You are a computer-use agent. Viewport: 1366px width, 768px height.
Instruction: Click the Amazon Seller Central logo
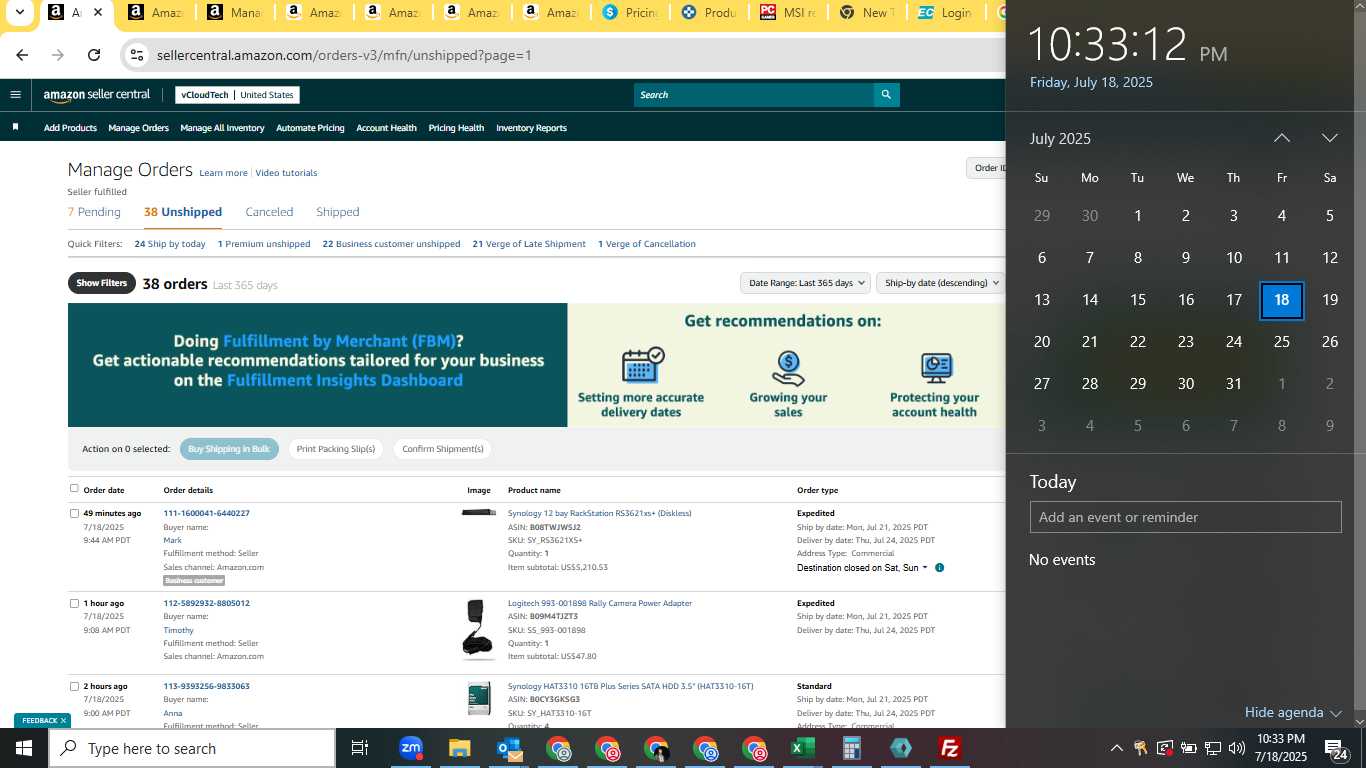click(96, 95)
